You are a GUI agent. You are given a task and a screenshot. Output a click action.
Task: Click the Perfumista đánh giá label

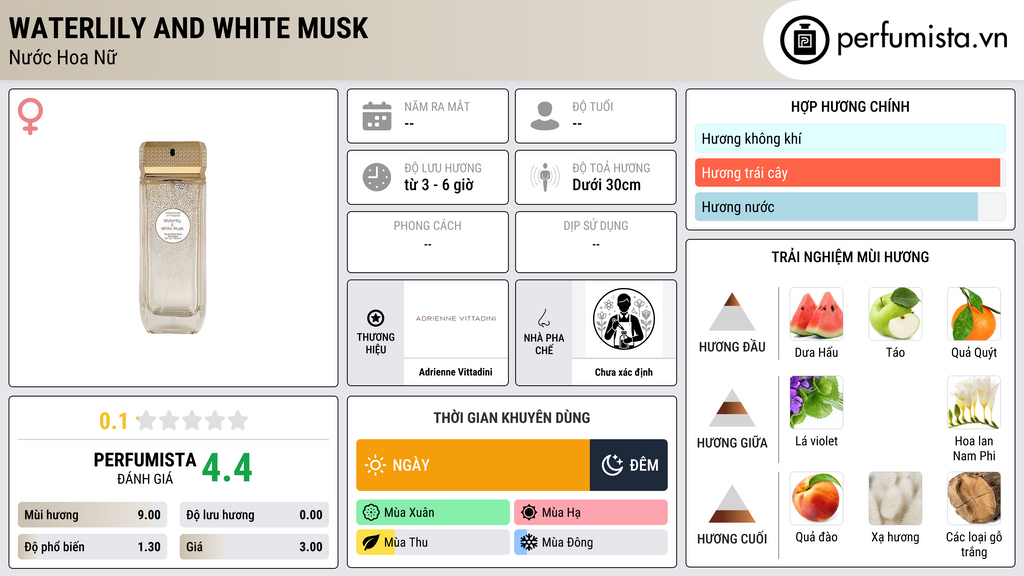(145, 468)
